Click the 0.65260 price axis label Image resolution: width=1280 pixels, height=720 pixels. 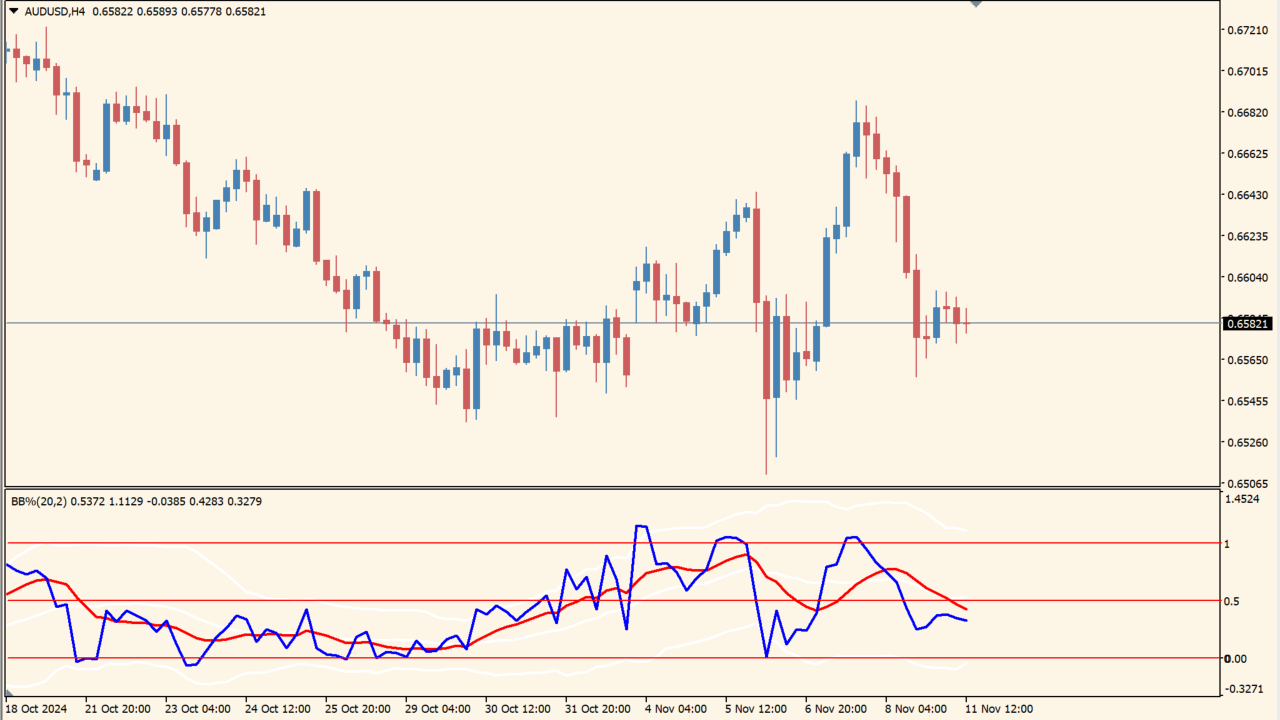(1246, 442)
